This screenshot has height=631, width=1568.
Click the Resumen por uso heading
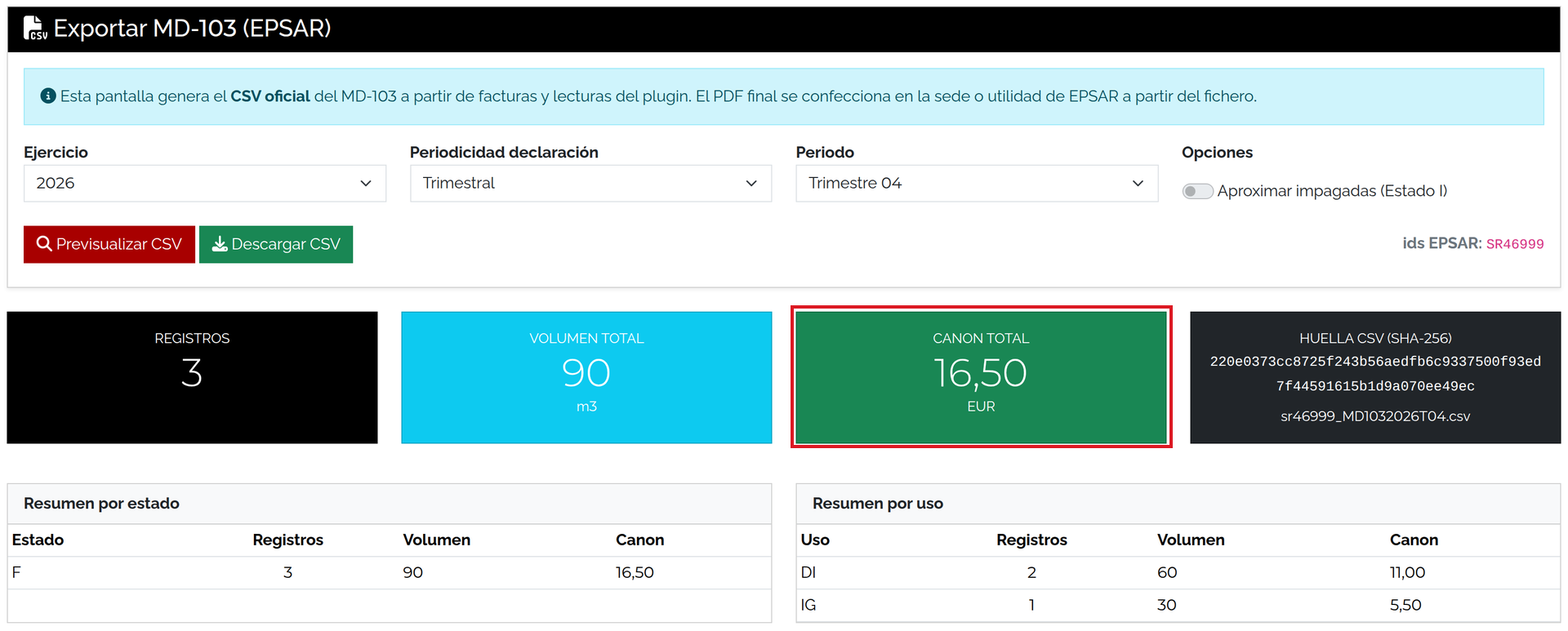point(878,504)
